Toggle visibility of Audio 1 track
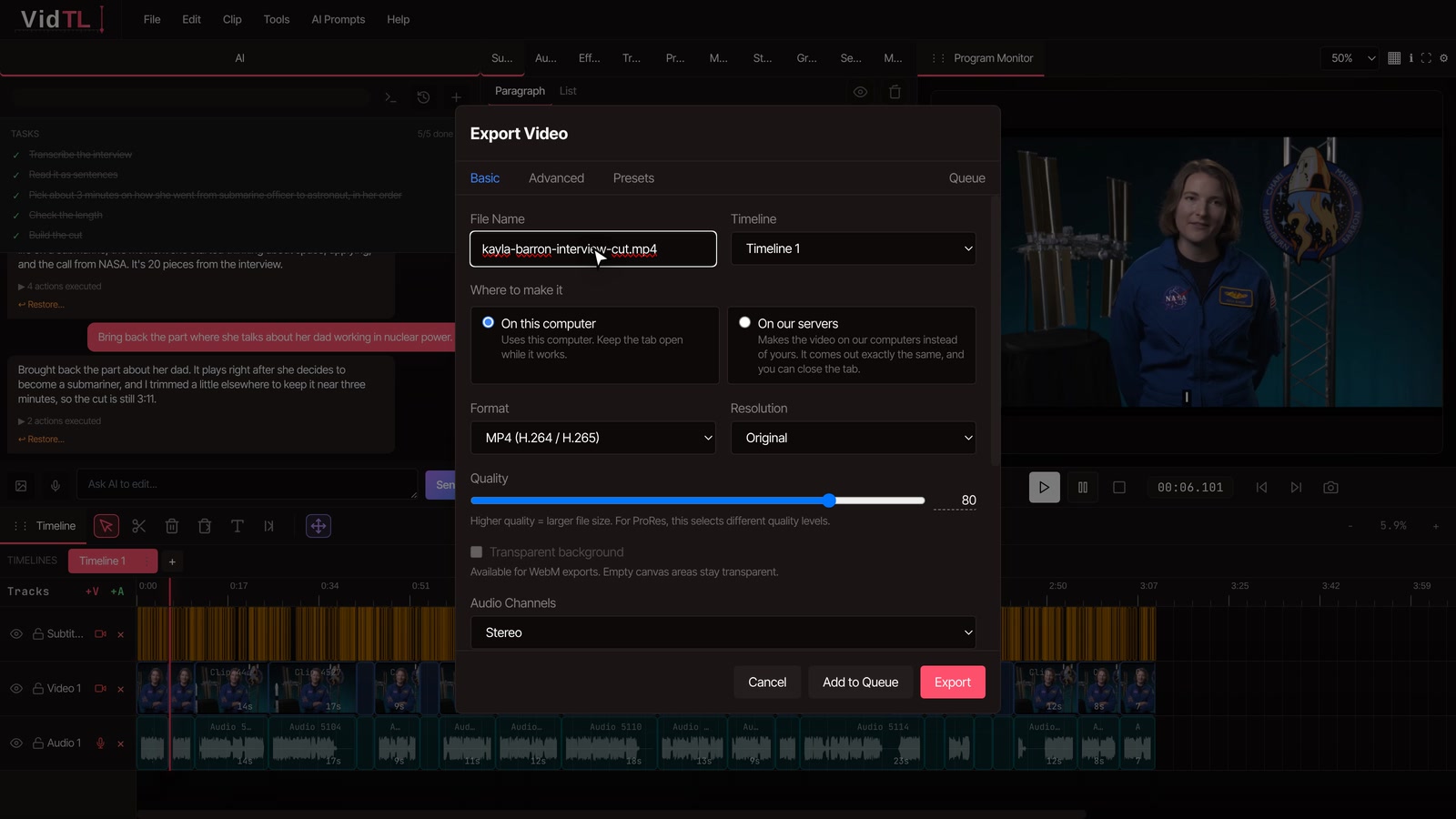The image size is (1456, 819). tap(16, 743)
